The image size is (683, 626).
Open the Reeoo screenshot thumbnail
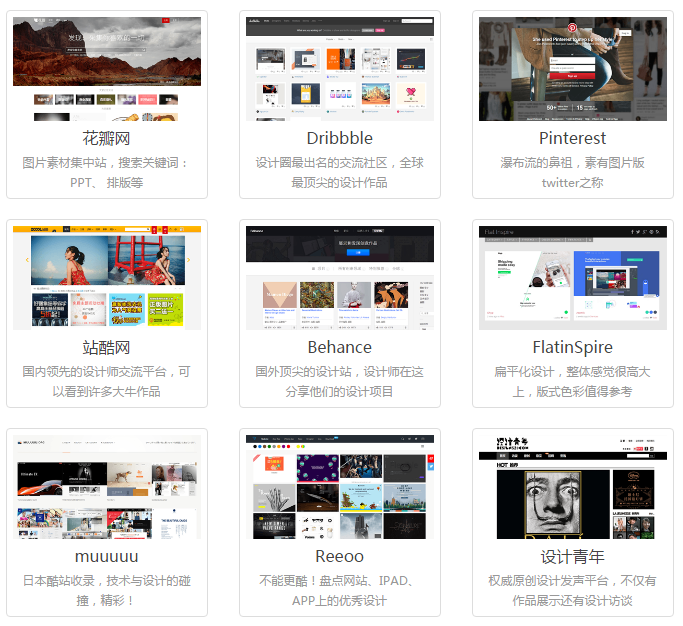(340, 487)
